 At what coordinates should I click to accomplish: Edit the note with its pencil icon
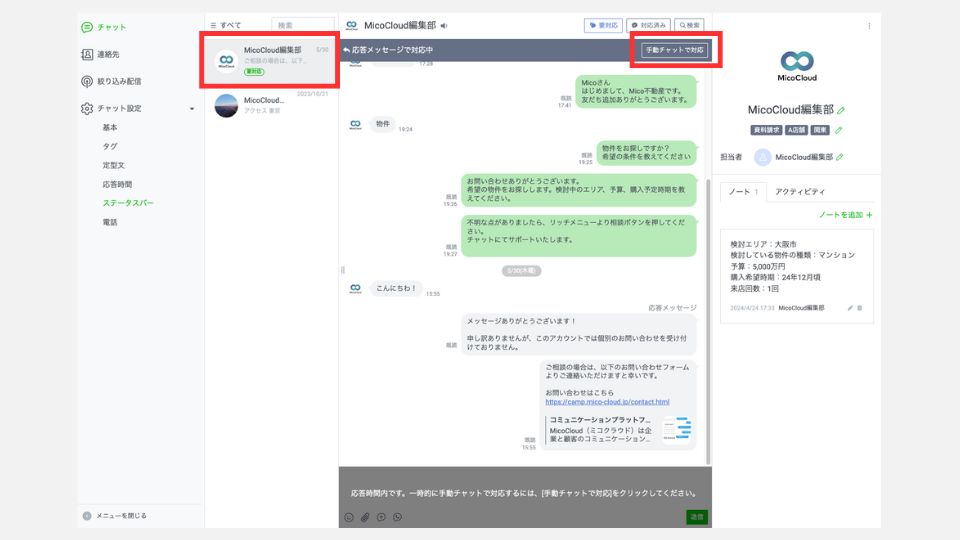click(x=850, y=308)
